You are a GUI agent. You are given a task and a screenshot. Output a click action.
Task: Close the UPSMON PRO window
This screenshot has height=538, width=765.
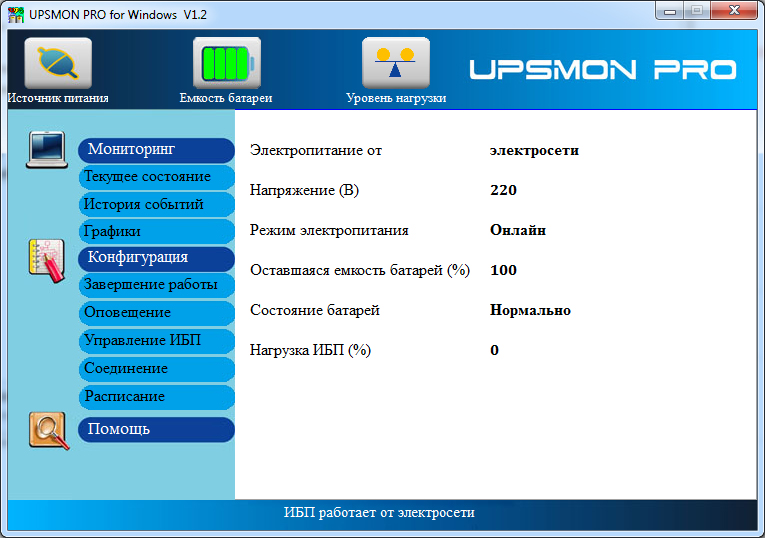click(734, 11)
